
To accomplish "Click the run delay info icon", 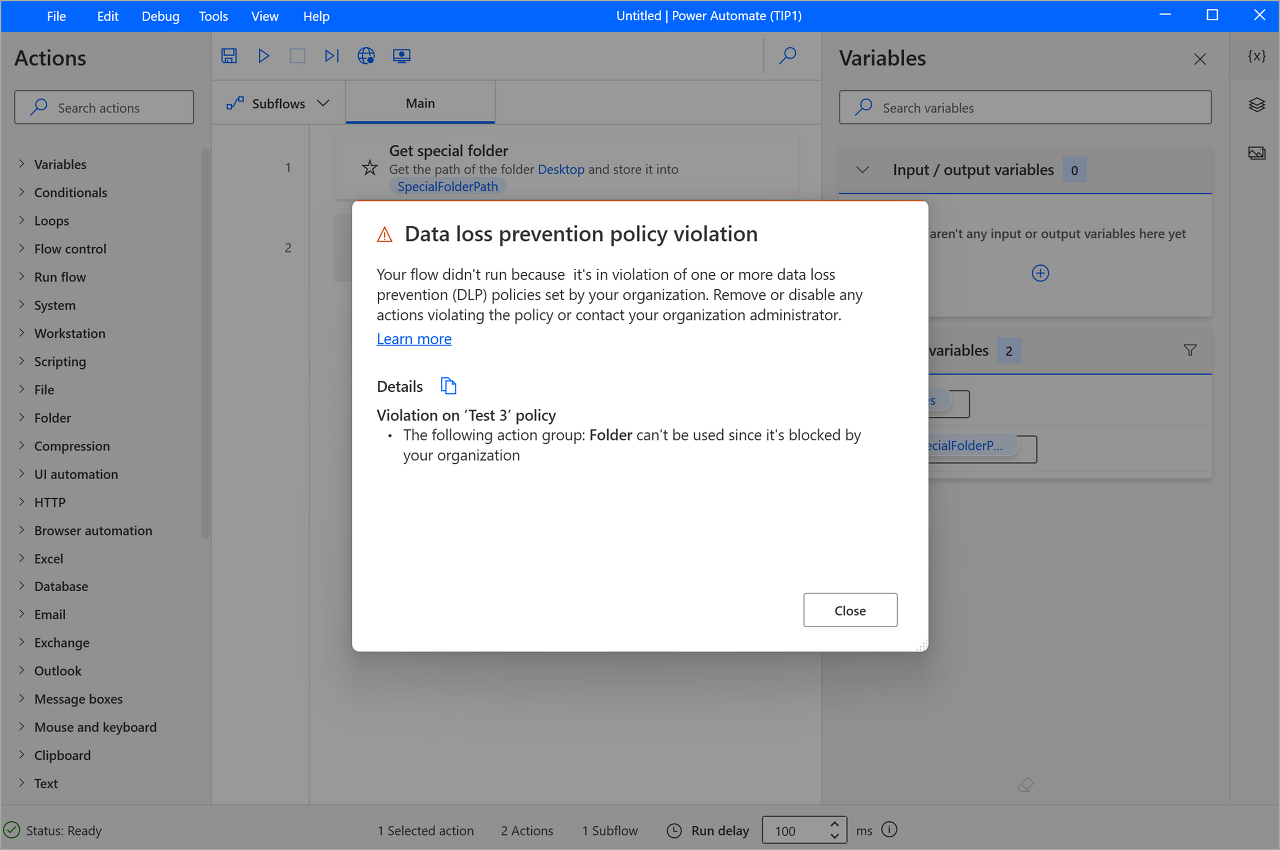I will pyautogui.click(x=889, y=829).
